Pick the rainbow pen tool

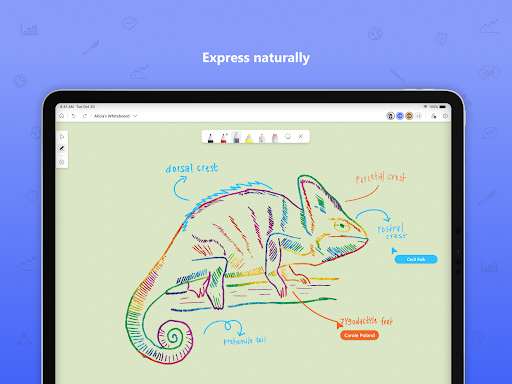[x=236, y=137]
